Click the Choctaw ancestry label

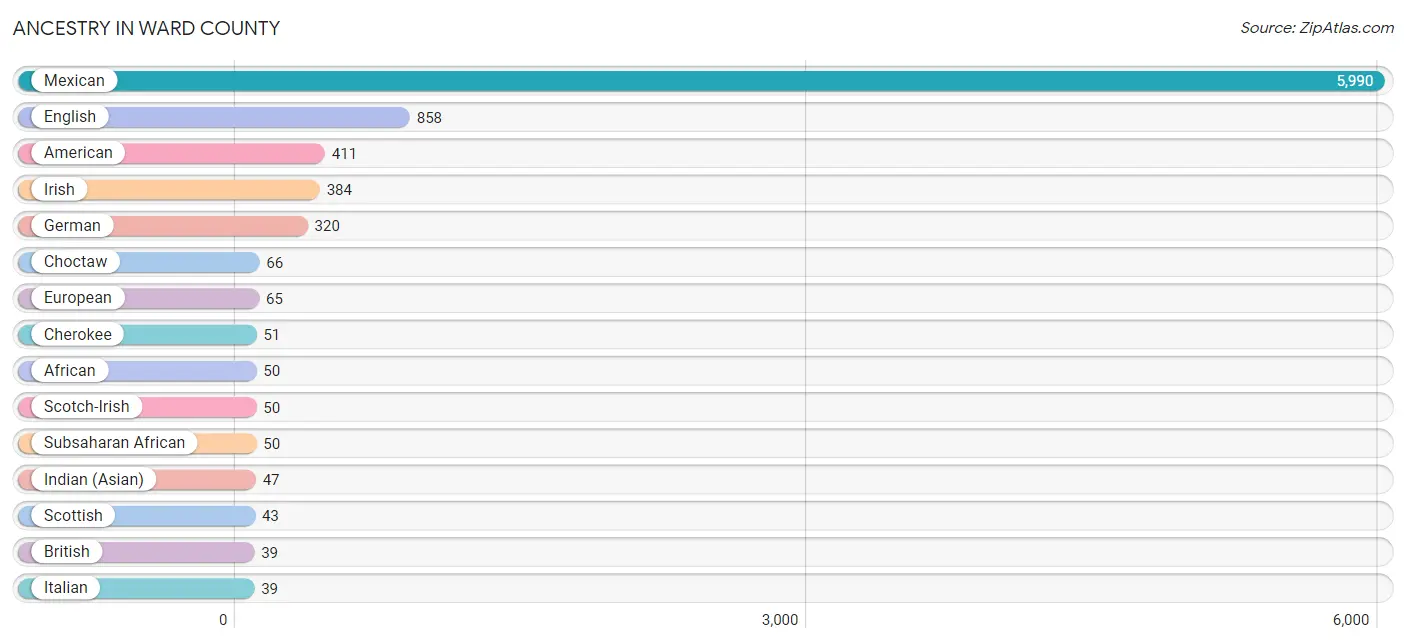75,262
